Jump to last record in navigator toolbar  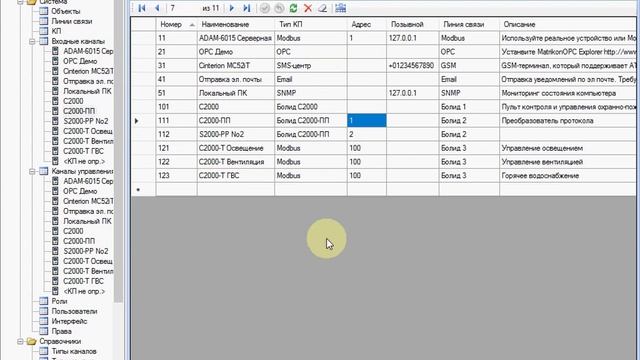247,8
